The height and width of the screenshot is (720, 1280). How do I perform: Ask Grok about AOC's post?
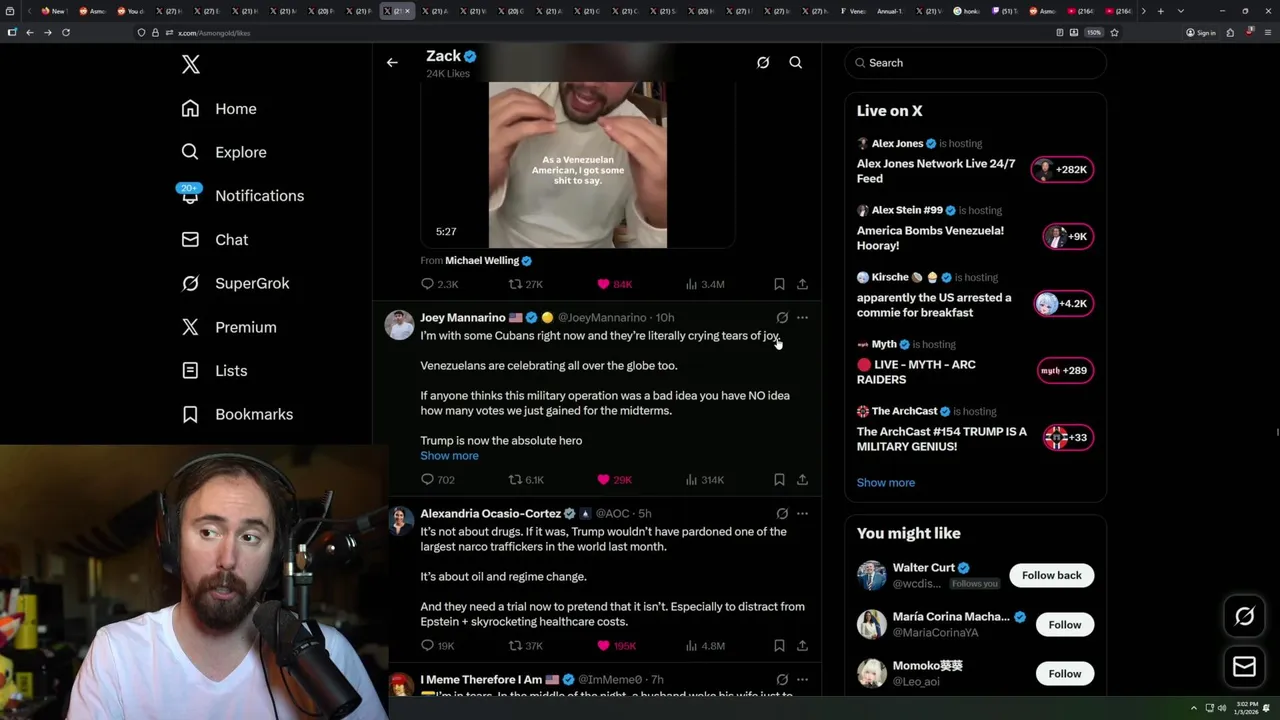click(x=782, y=514)
